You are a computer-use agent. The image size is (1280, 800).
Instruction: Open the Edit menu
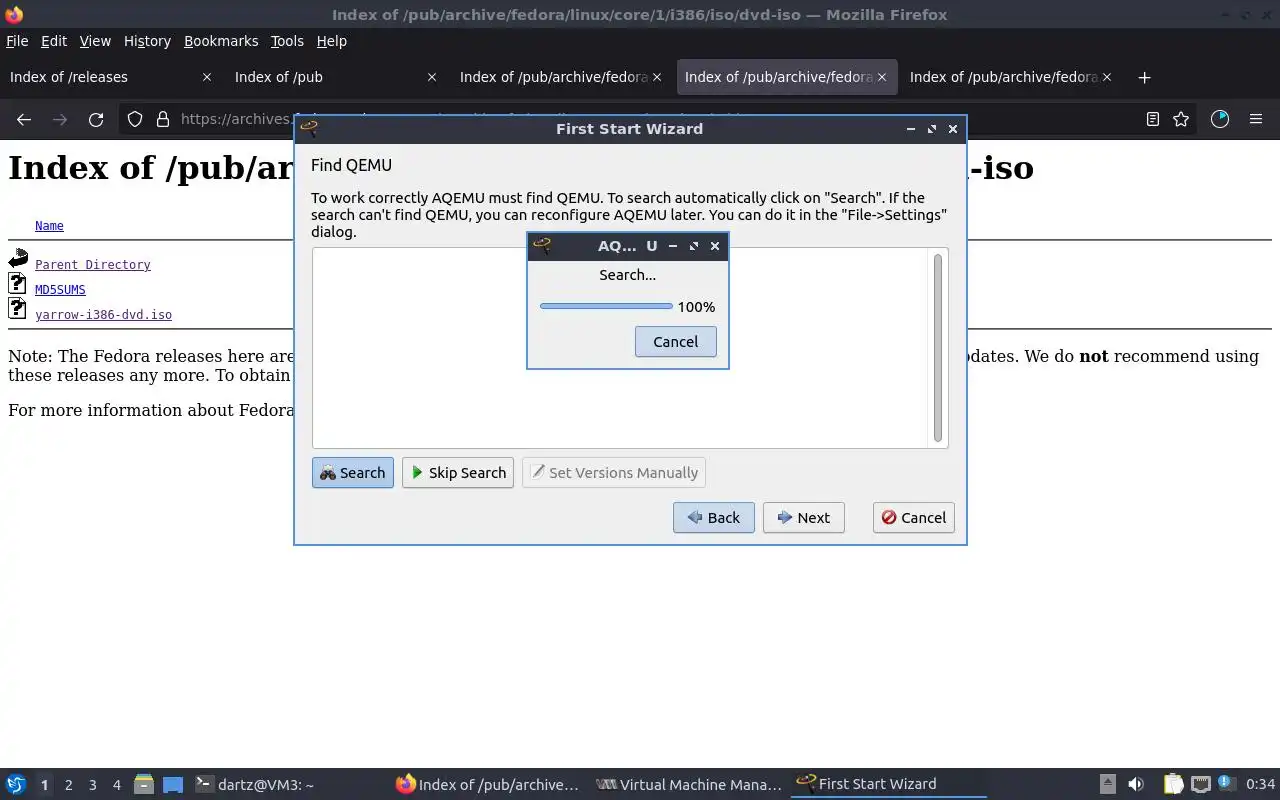[54, 41]
